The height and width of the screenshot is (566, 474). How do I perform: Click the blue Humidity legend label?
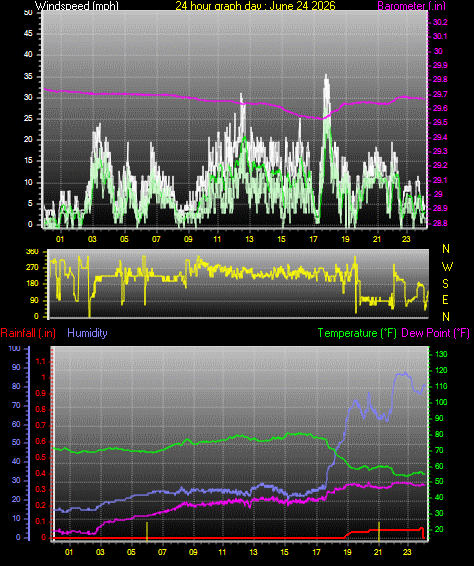pyautogui.click(x=87, y=333)
